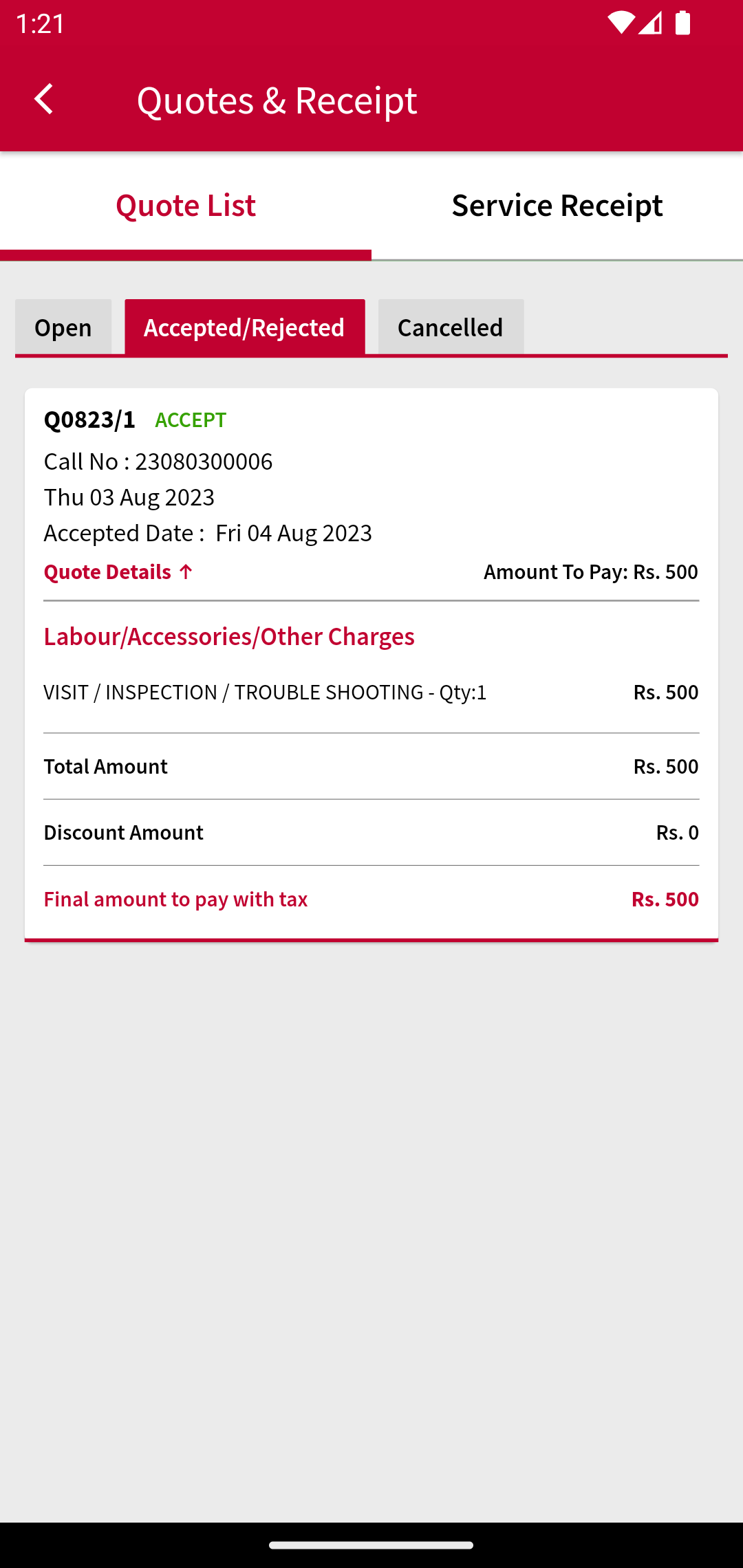Image resolution: width=743 pixels, height=1568 pixels.
Task: Select the Accepted/Rejected filter
Action: click(244, 327)
